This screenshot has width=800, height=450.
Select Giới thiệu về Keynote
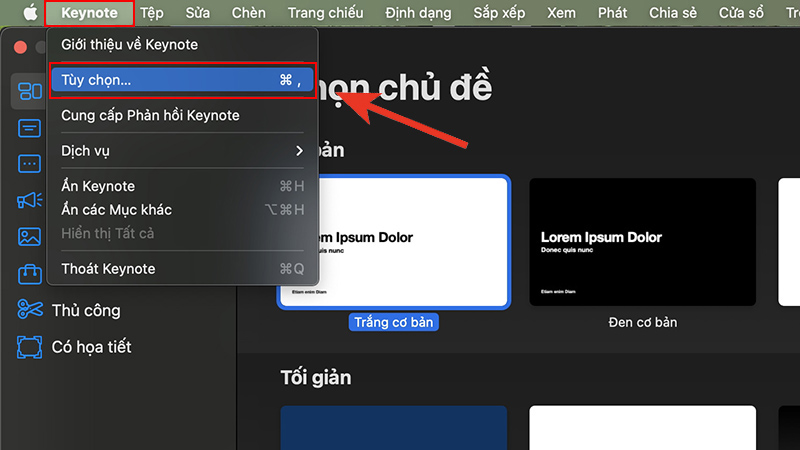point(182,44)
